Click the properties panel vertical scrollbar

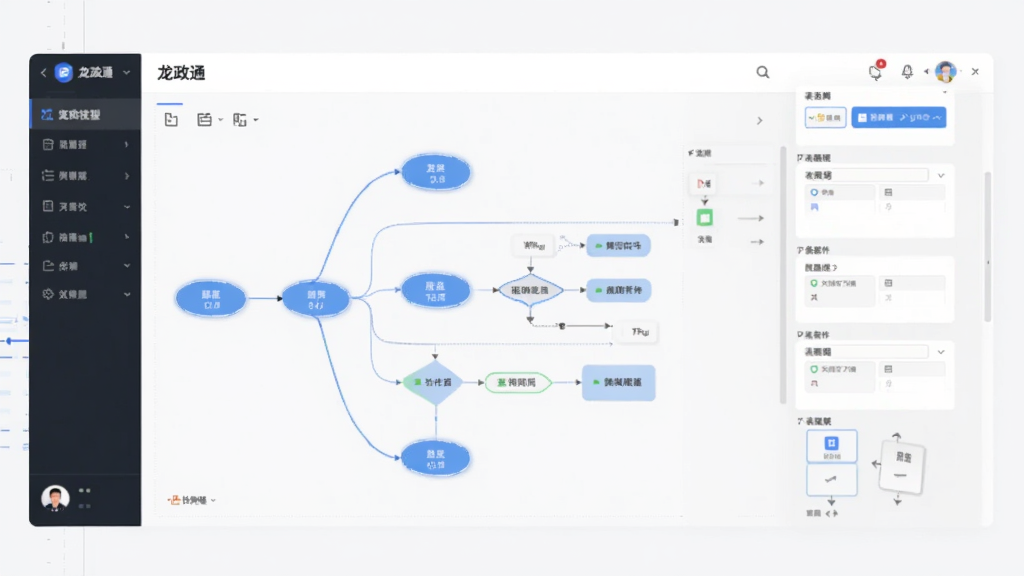(x=987, y=247)
